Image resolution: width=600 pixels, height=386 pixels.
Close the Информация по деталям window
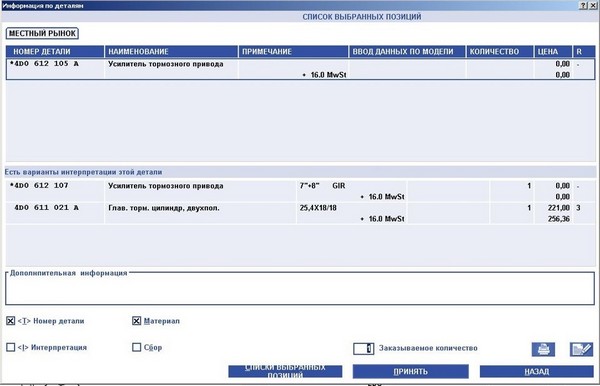[592, 5]
